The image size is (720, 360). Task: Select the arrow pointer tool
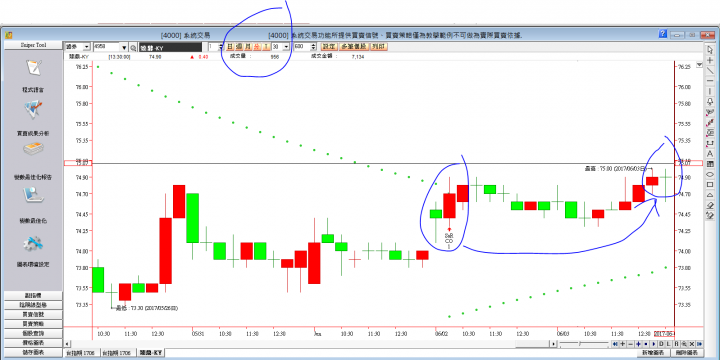[x=710, y=50]
